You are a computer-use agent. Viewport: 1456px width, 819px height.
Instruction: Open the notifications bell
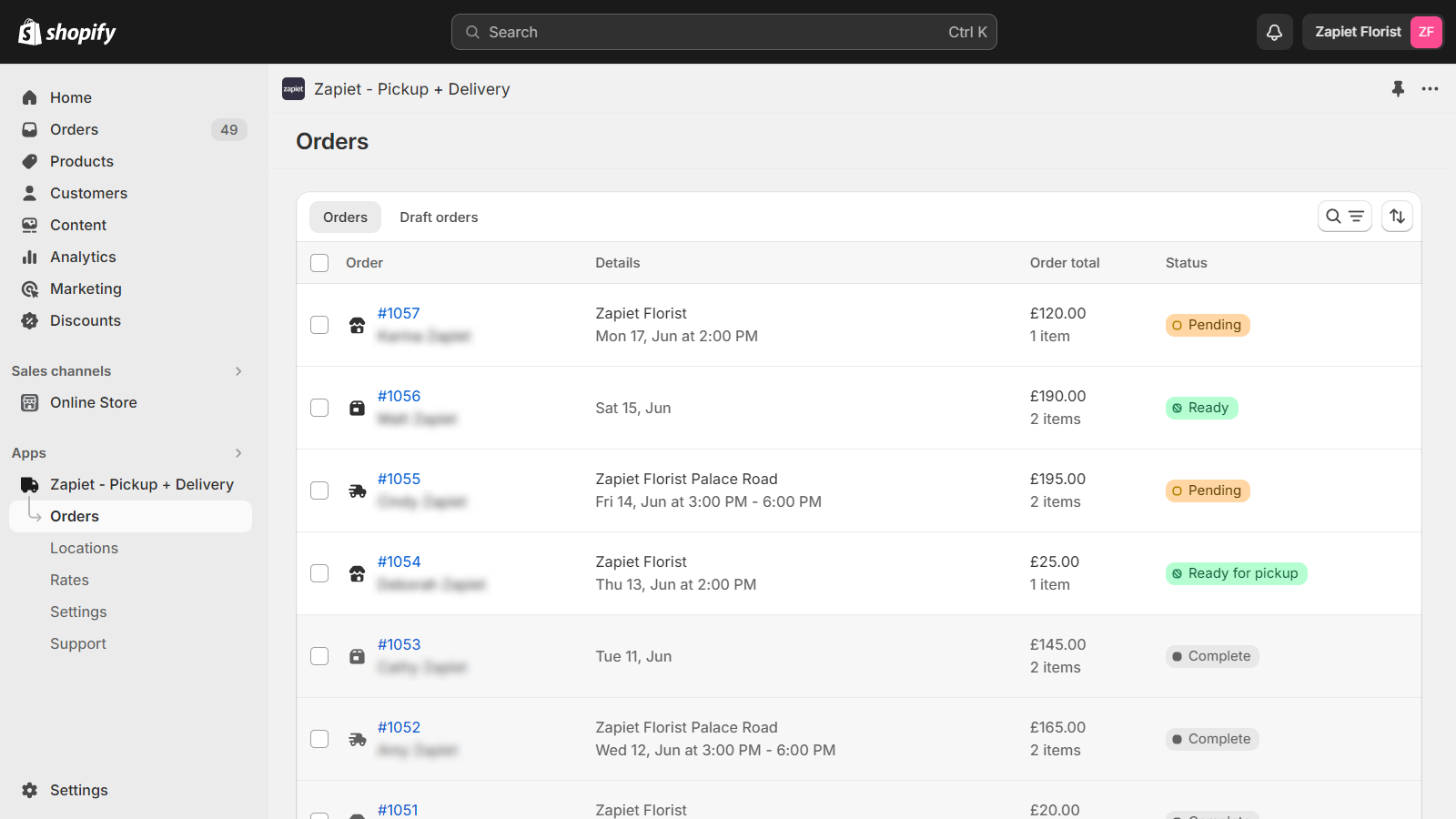click(1274, 32)
